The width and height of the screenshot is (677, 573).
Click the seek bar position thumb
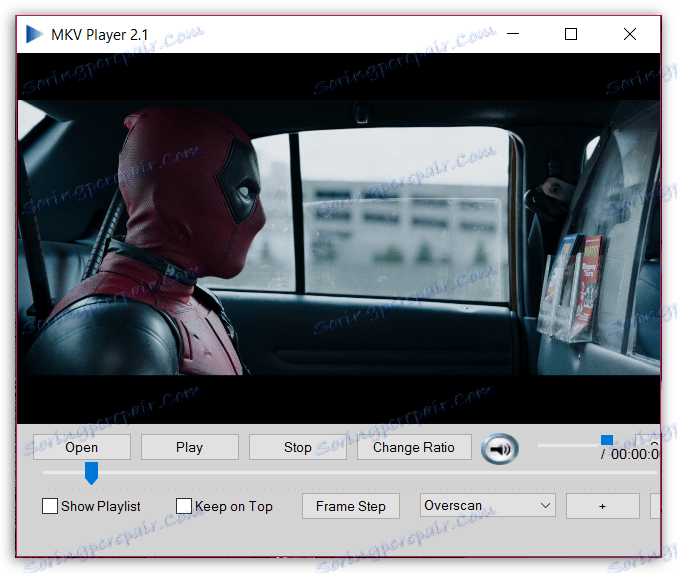[91, 472]
